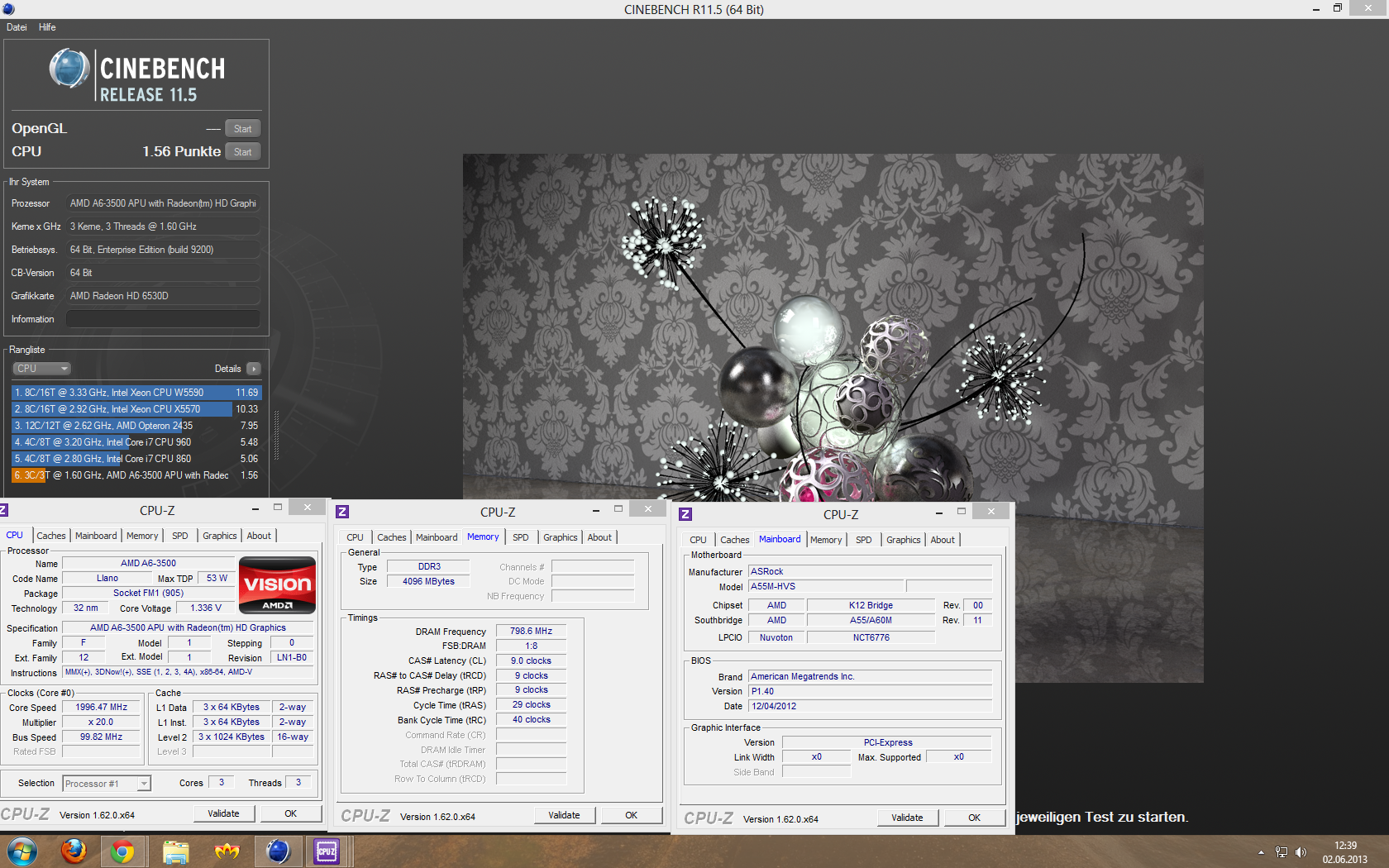Open Caches tab in middle CPU-Z window
The width and height of the screenshot is (1389, 868).
391,537
